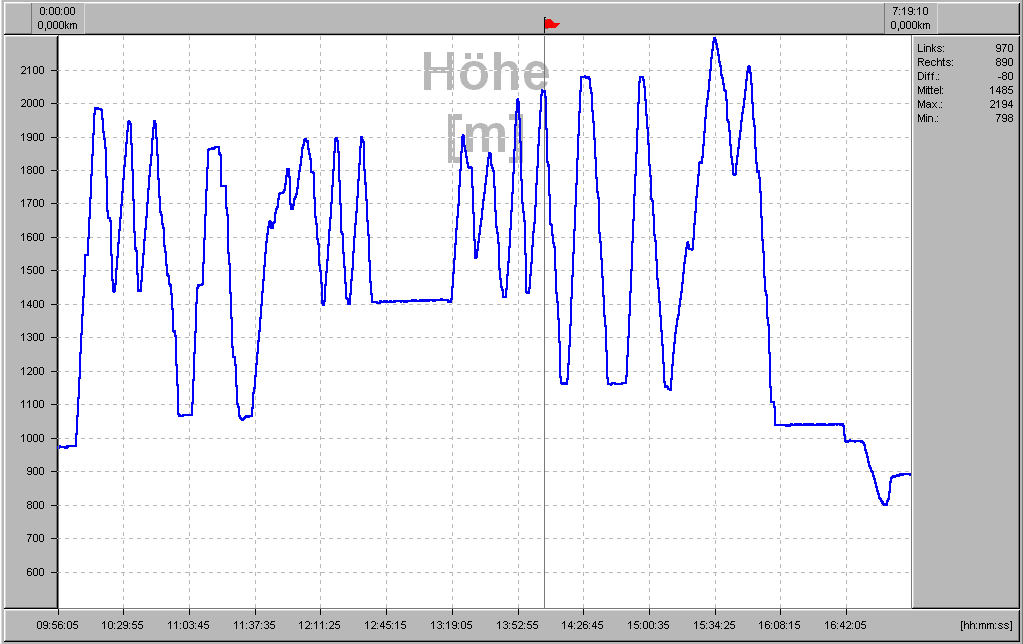
Task: Click the Mittel value 1485
Action: pyautogui.click(x=1000, y=90)
